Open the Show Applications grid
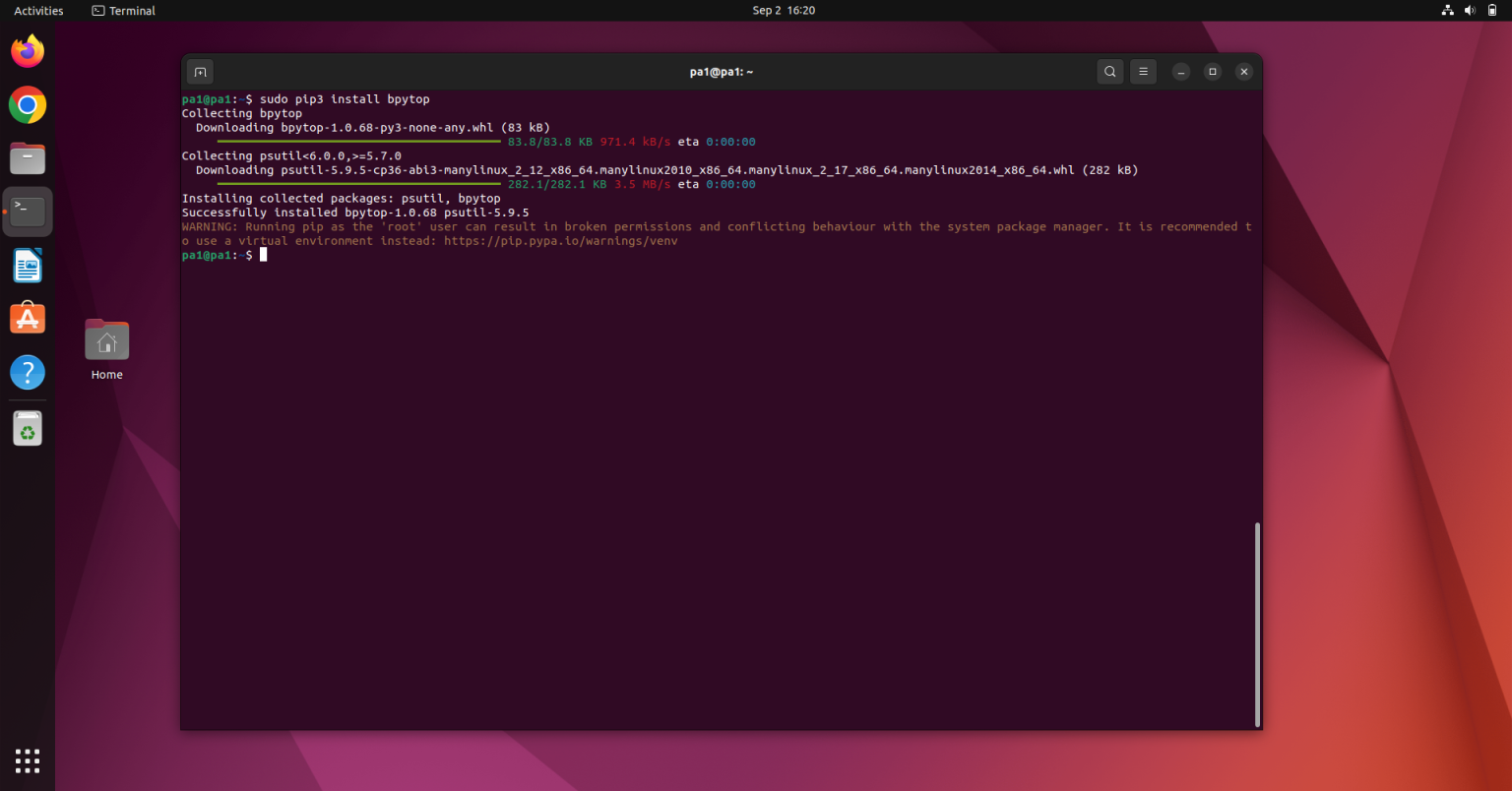The width and height of the screenshot is (1512, 791). tap(27, 761)
